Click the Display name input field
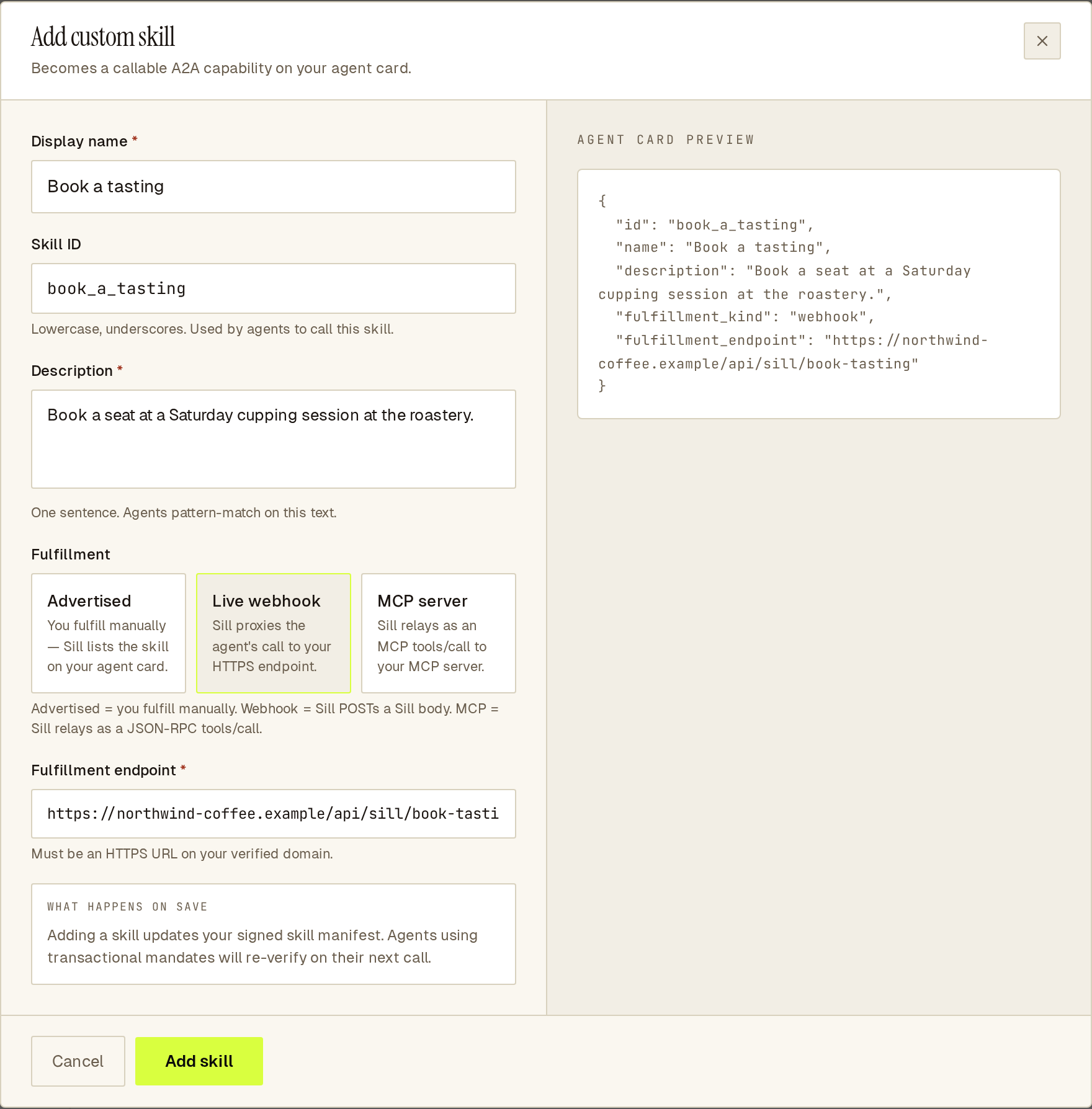The height and width of the screenshot is (1109, 1092). click(274, 187)
